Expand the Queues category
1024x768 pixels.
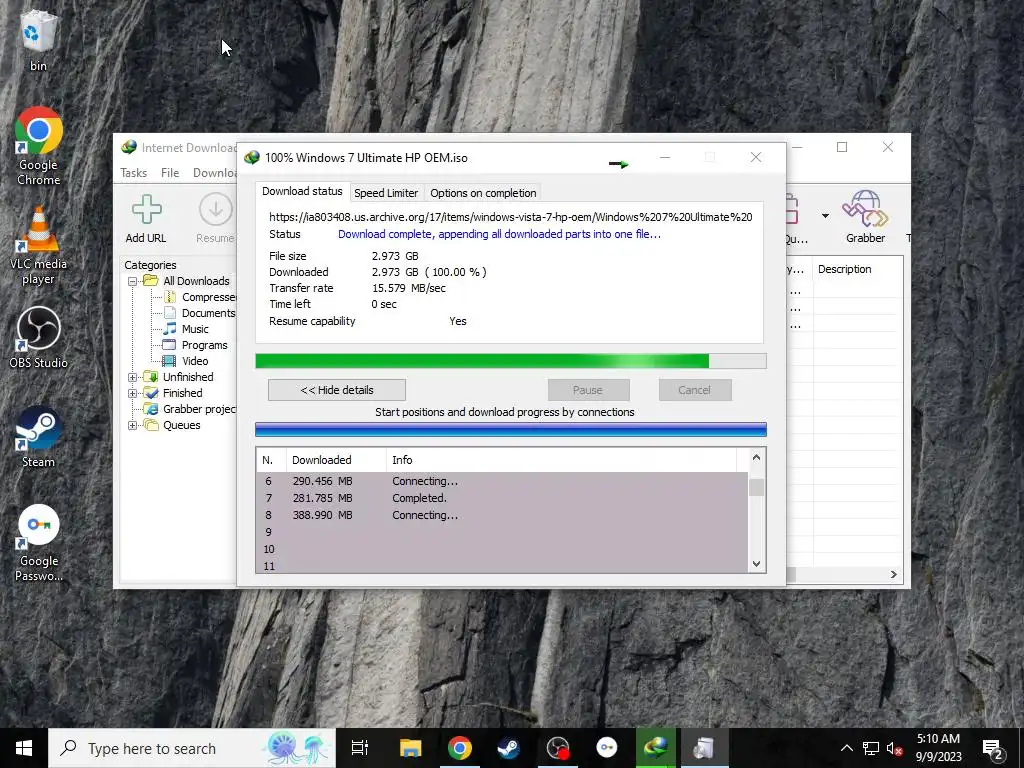133,425
